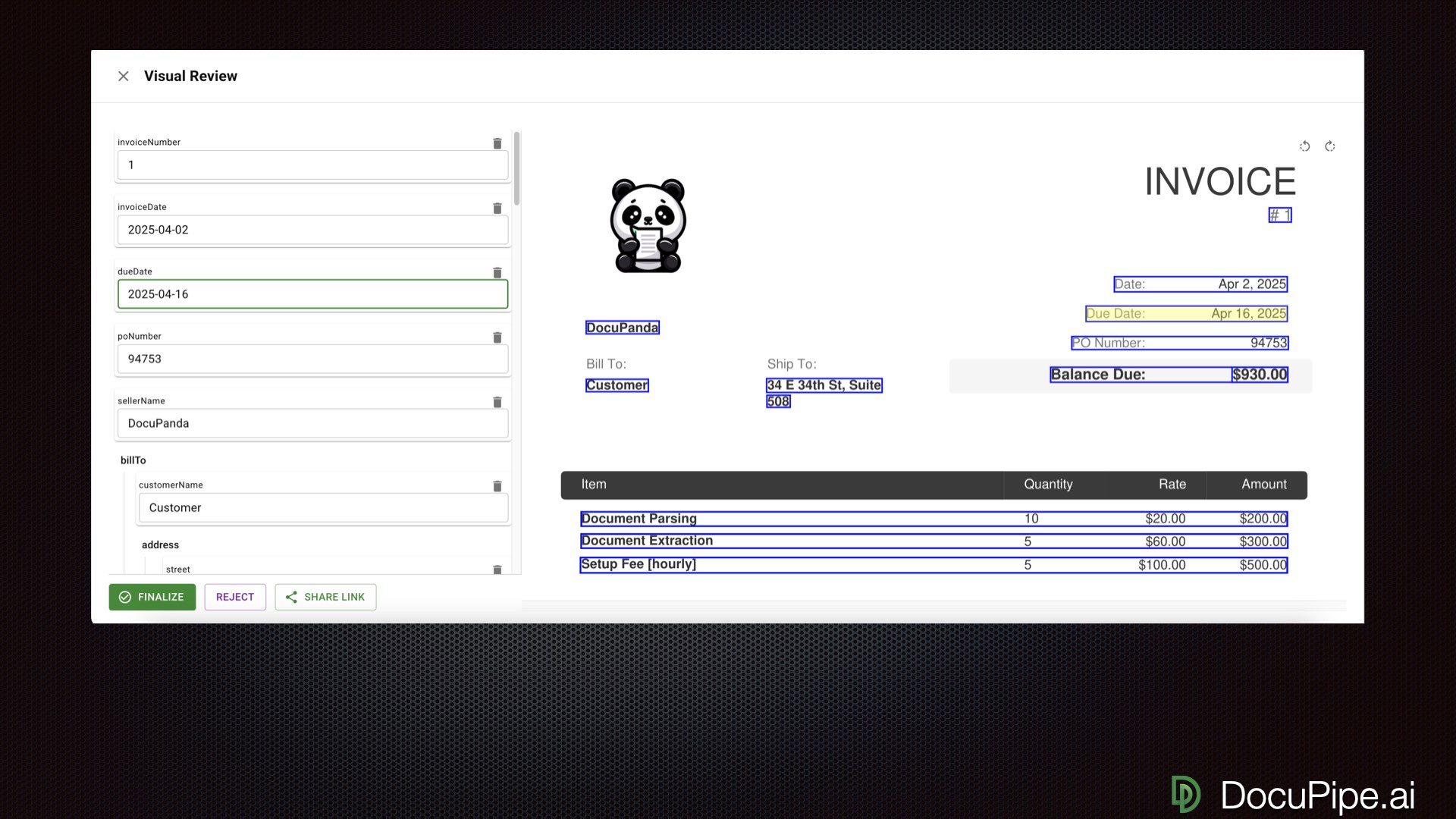Collapse the billTo section
Image resolution: width=1456 pixels, height=819 pixels.
(x=133, y=460)
